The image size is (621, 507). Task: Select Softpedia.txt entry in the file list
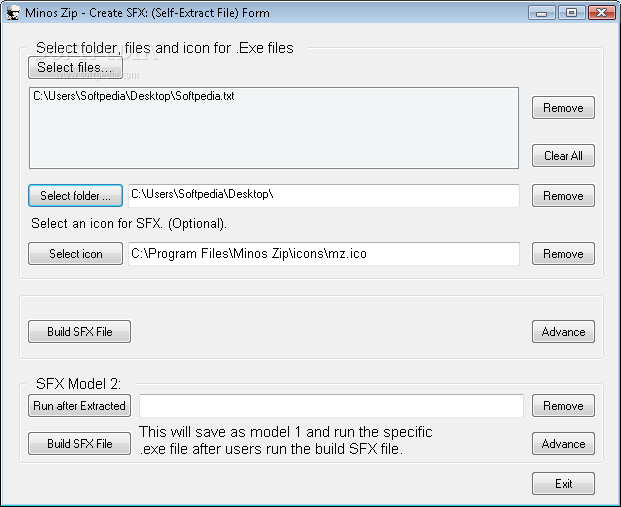point(133,96)
